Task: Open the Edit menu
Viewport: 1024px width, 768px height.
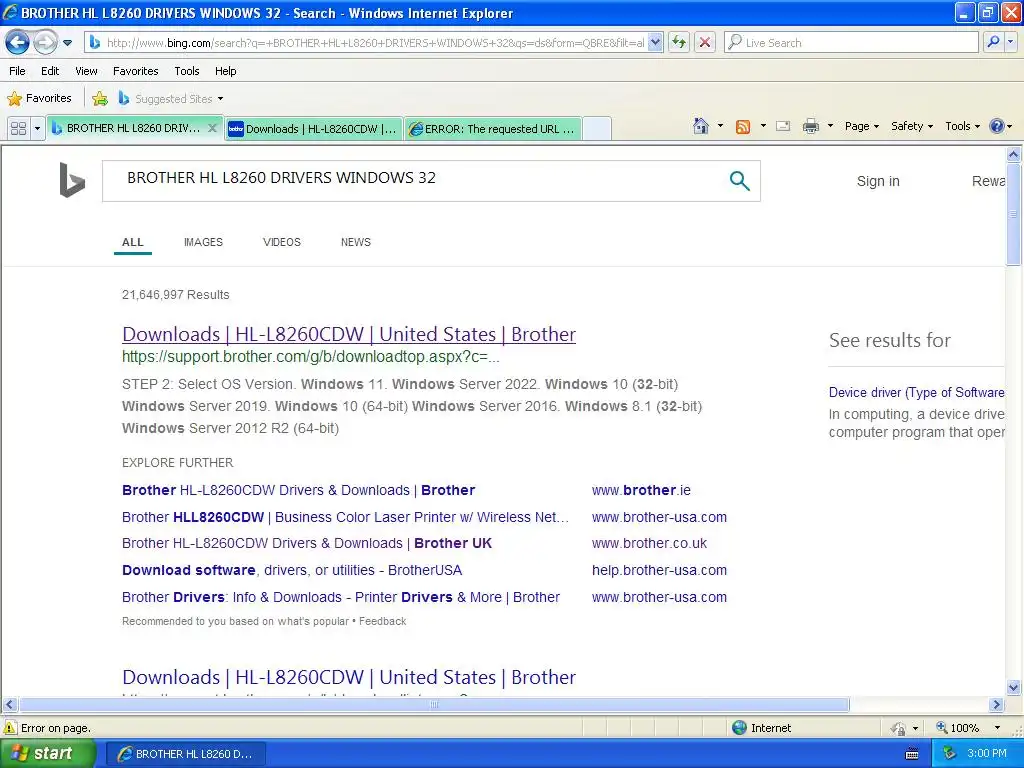Action: coord(50,71)
